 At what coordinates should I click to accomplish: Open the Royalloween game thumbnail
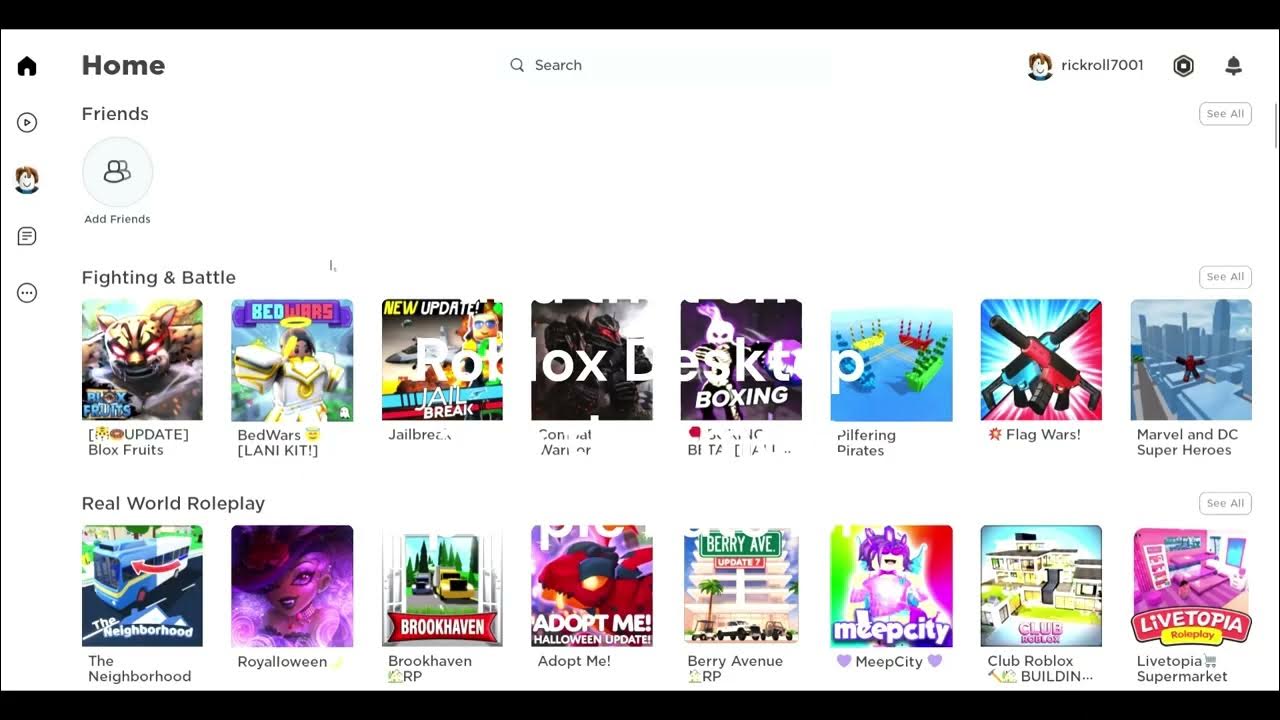[292, 586]
